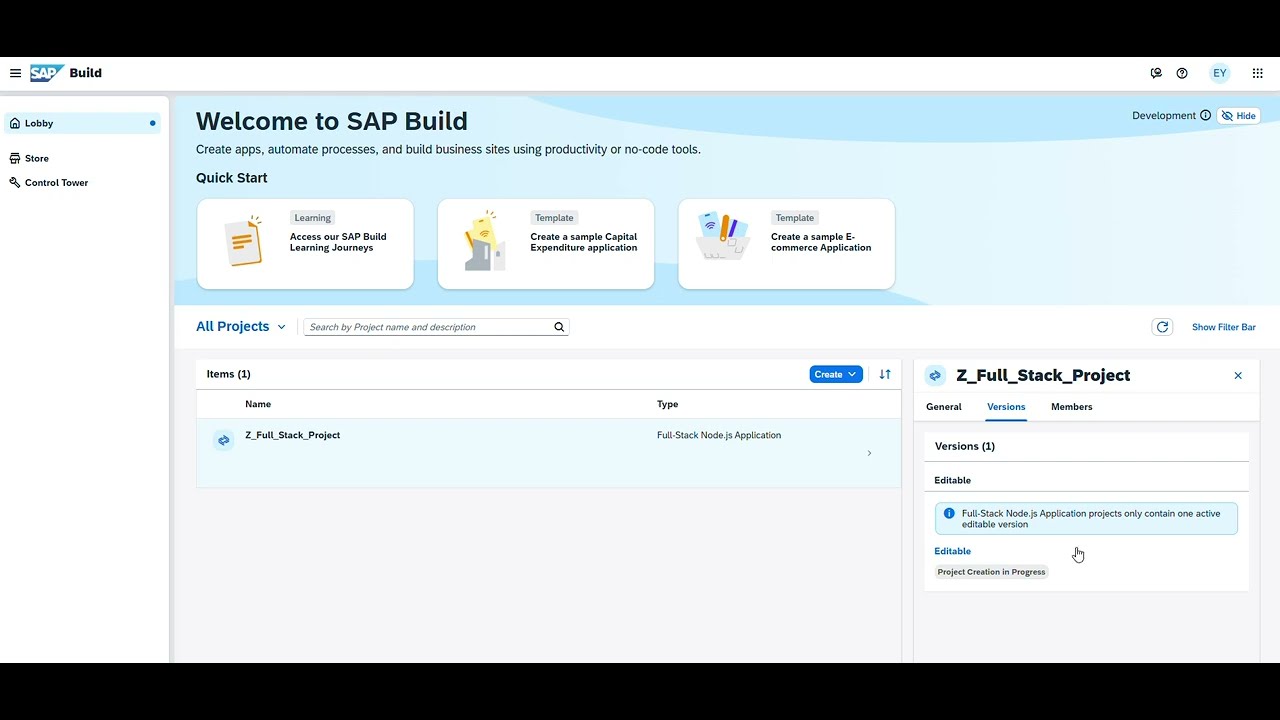Open the help question mark icon
Viewport: 1280px width, 720px height.
click(1182, 73)
